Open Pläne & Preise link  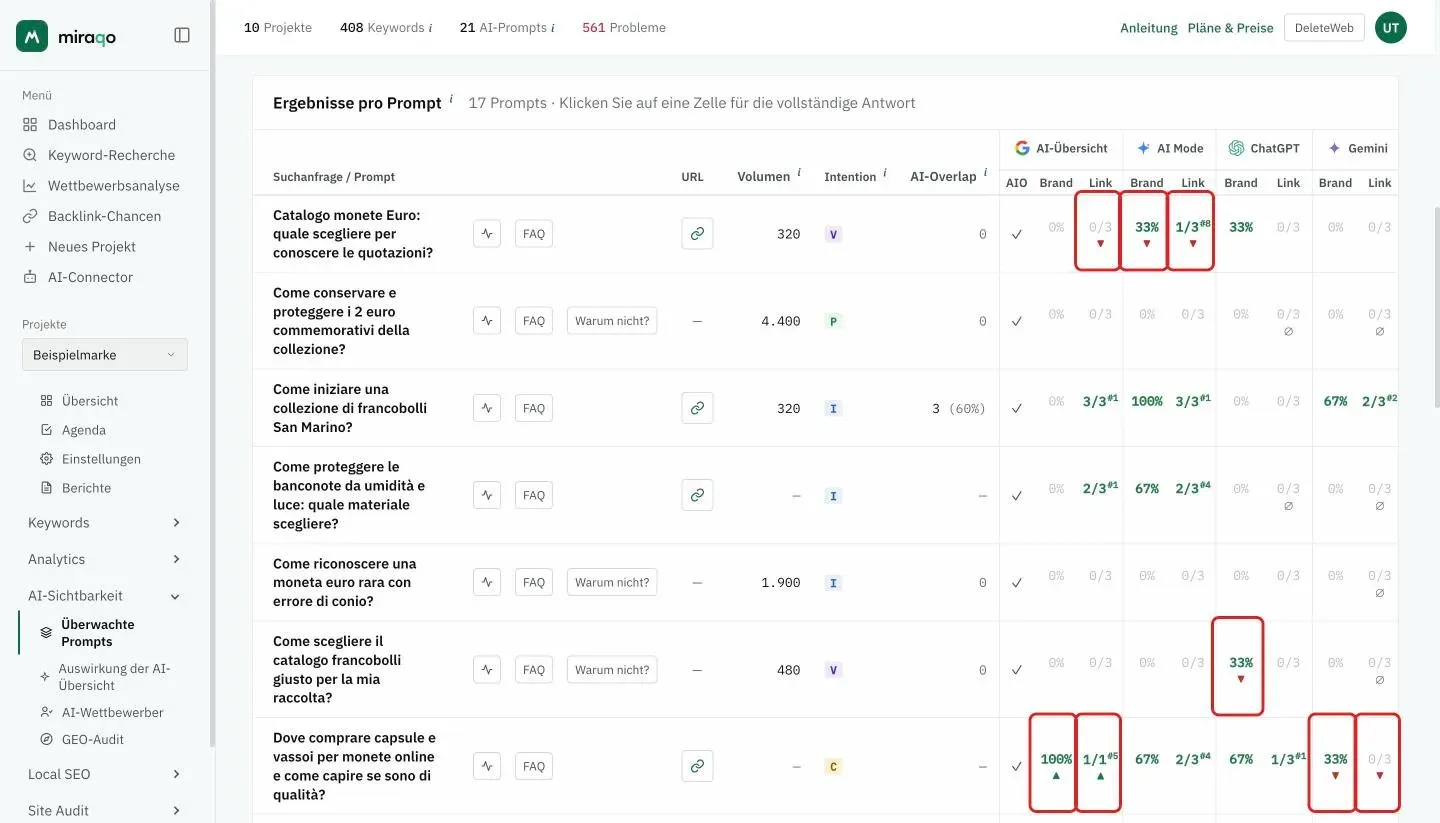1230,28
